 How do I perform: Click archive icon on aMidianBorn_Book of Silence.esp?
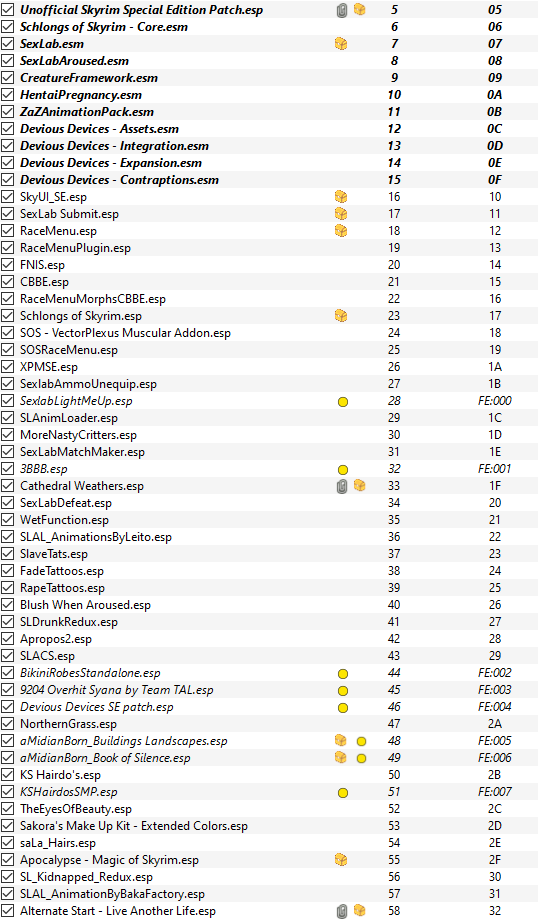[x=340, y=757]
